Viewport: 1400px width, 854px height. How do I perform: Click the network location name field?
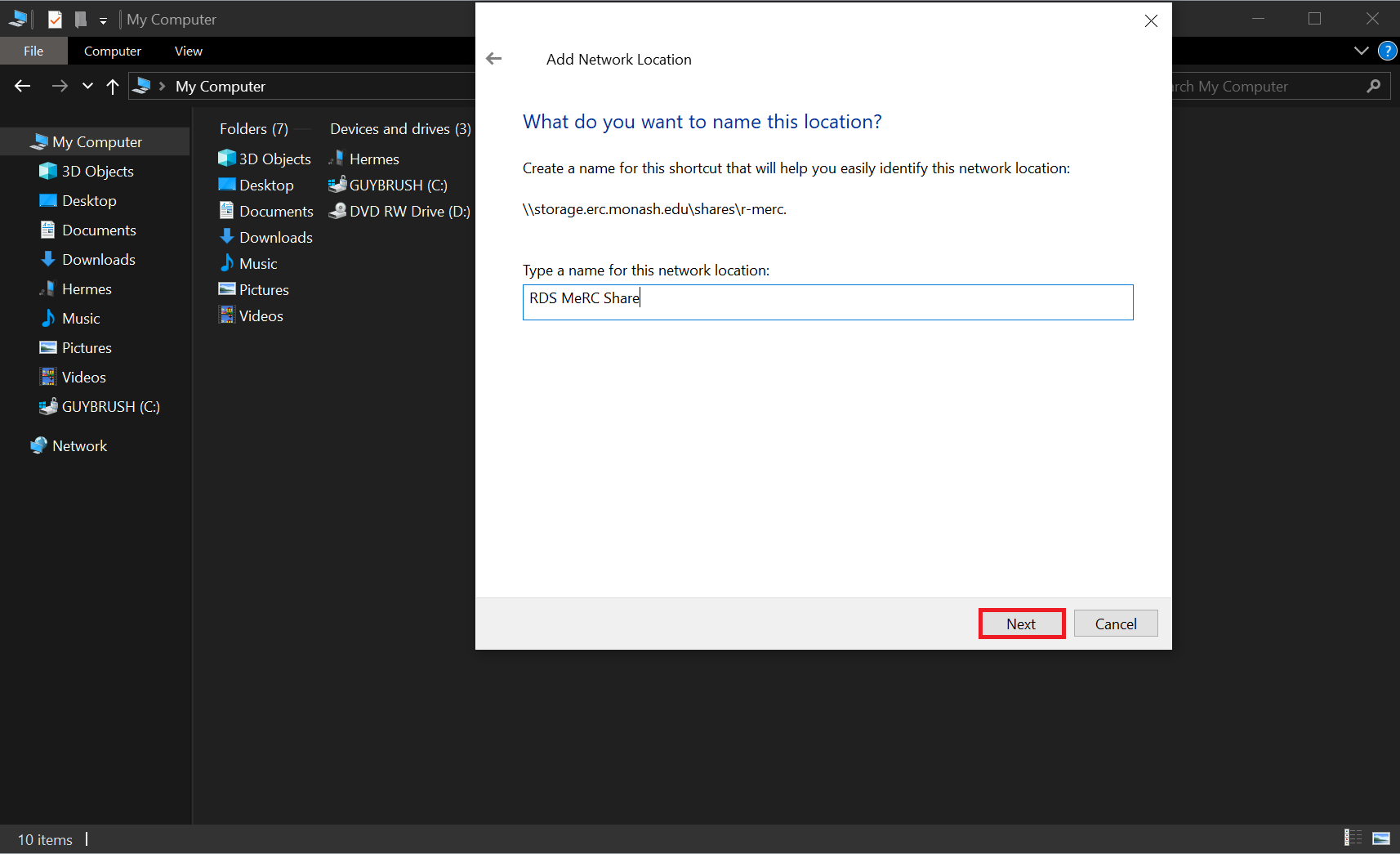click(x=827, y=302)
